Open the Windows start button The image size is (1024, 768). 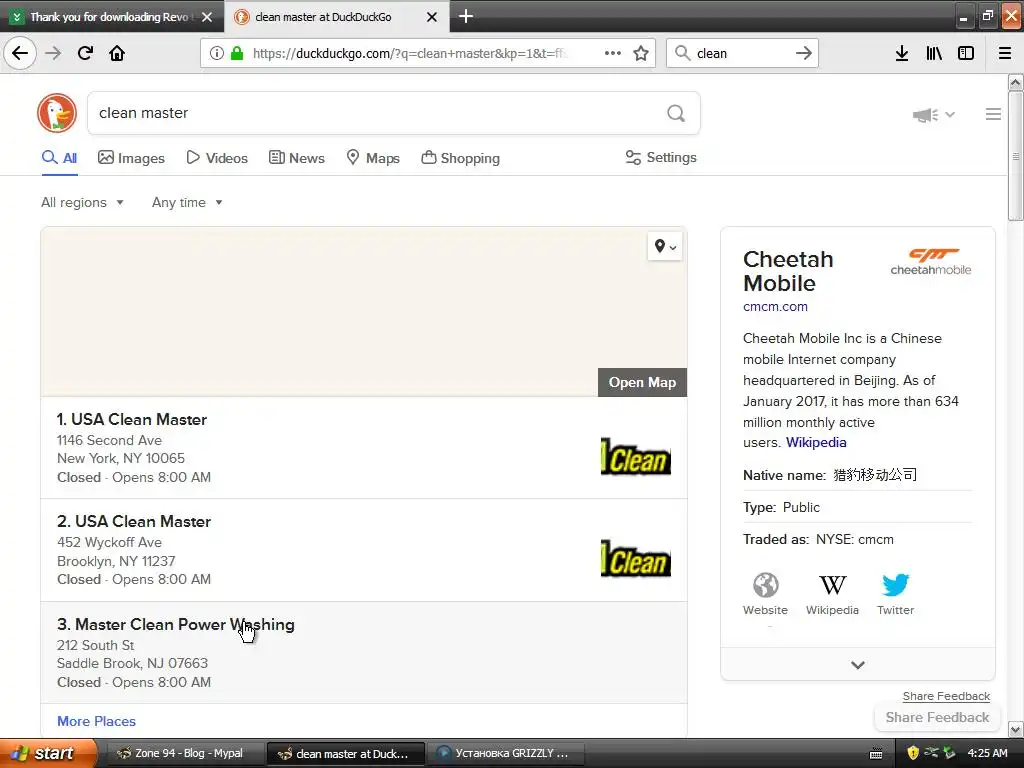coord(48,753)
